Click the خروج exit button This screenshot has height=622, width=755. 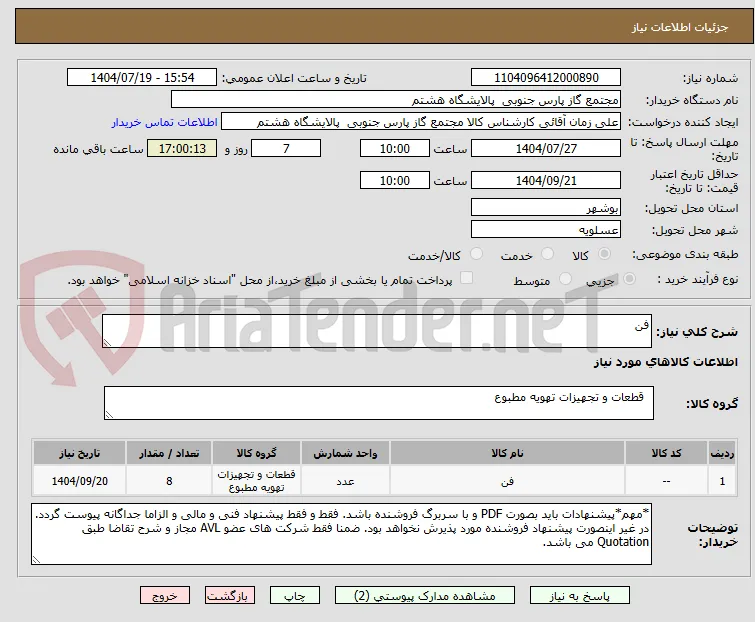(165, 596)
